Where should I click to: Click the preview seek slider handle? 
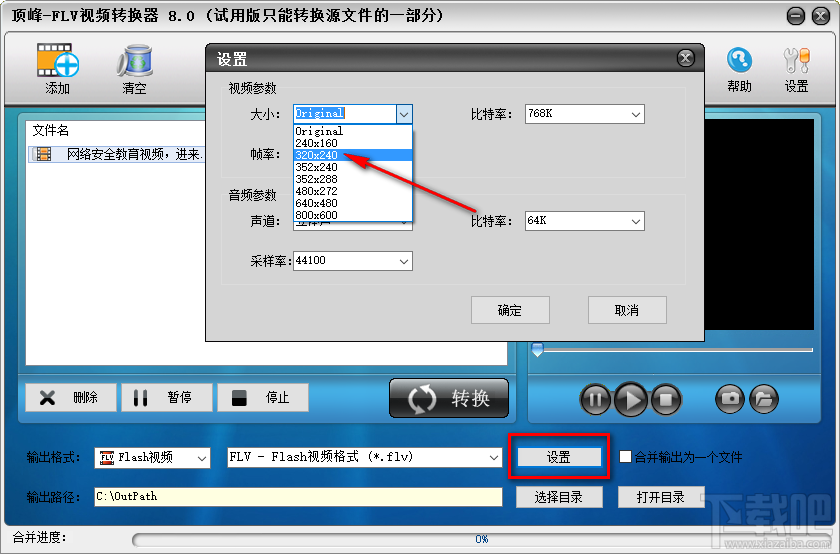point(537,350)
